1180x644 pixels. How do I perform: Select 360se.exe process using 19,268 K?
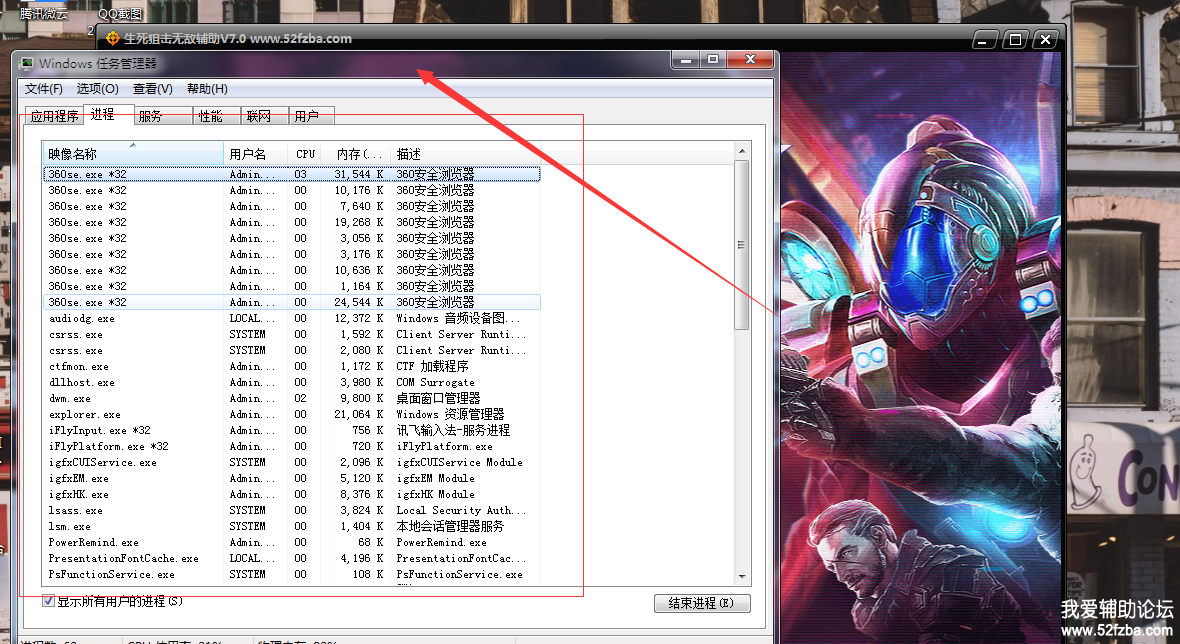click(292, 222)
